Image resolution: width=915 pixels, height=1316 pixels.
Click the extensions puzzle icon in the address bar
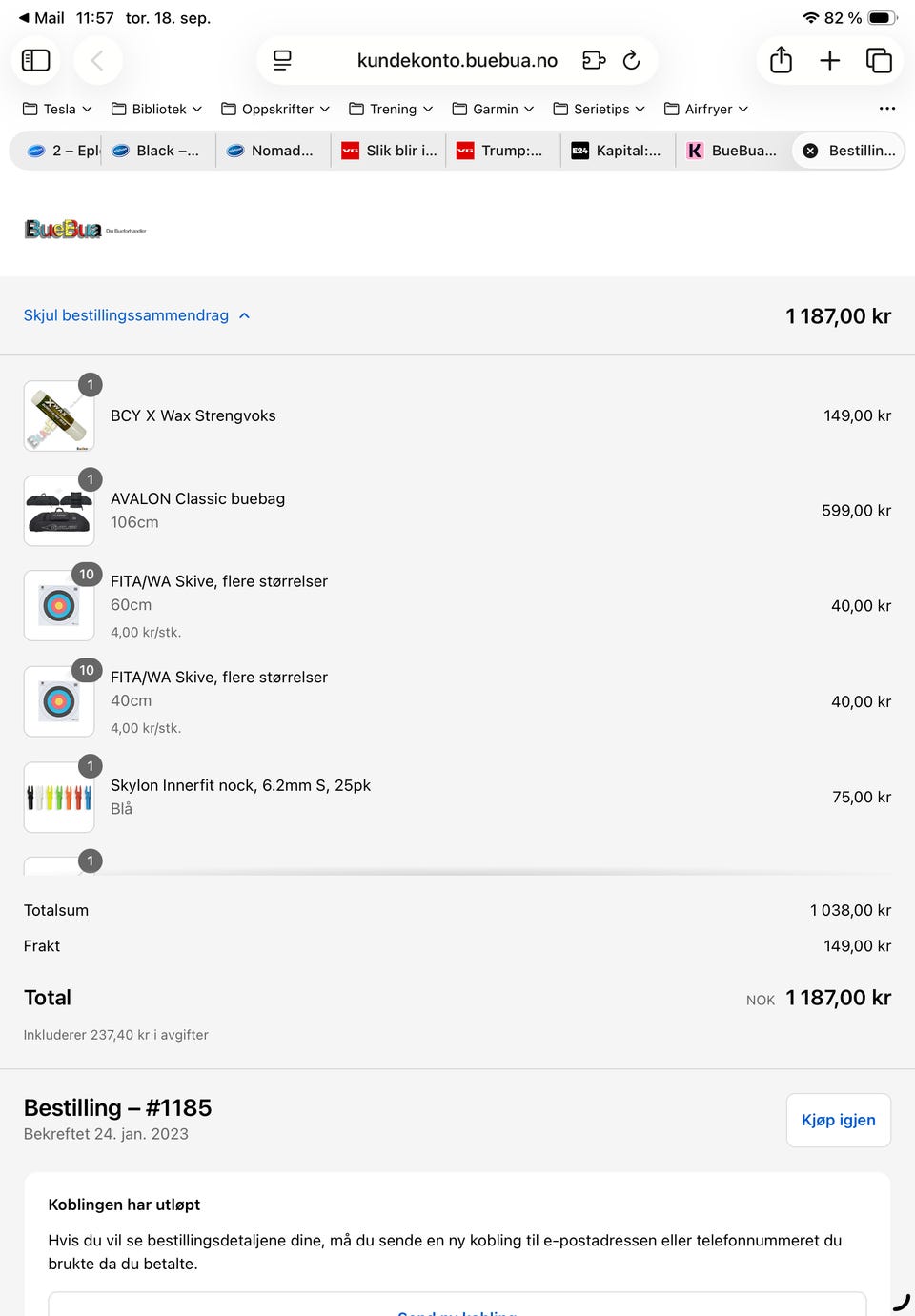pos(594,61)
